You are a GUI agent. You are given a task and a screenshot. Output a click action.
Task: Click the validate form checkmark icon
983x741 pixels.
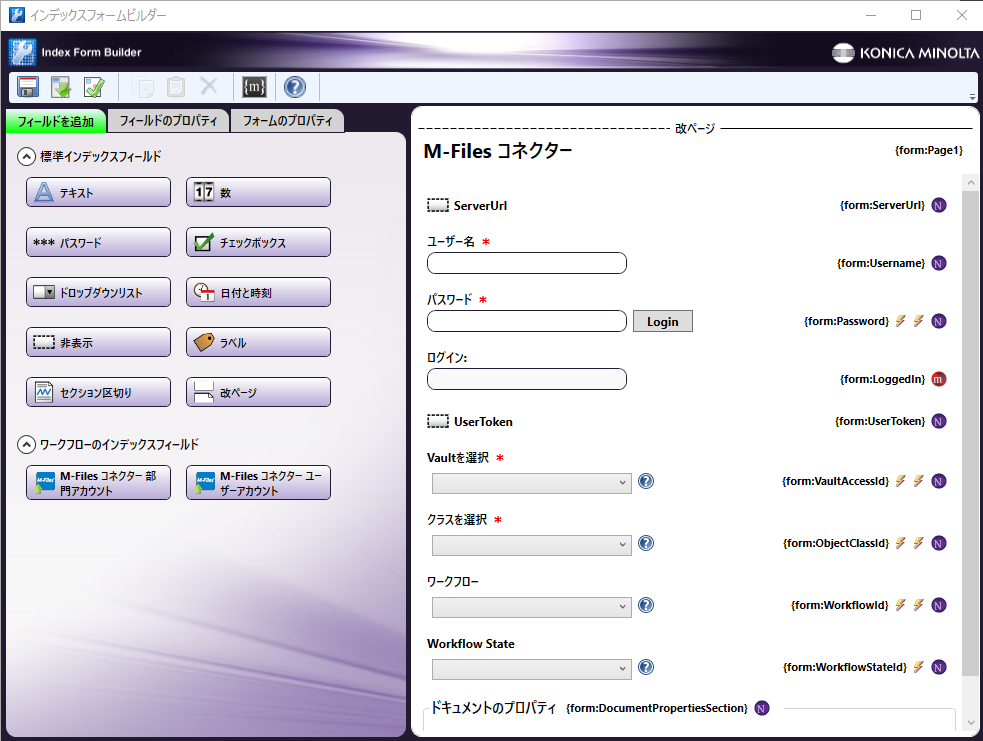[x=94, y=87]
